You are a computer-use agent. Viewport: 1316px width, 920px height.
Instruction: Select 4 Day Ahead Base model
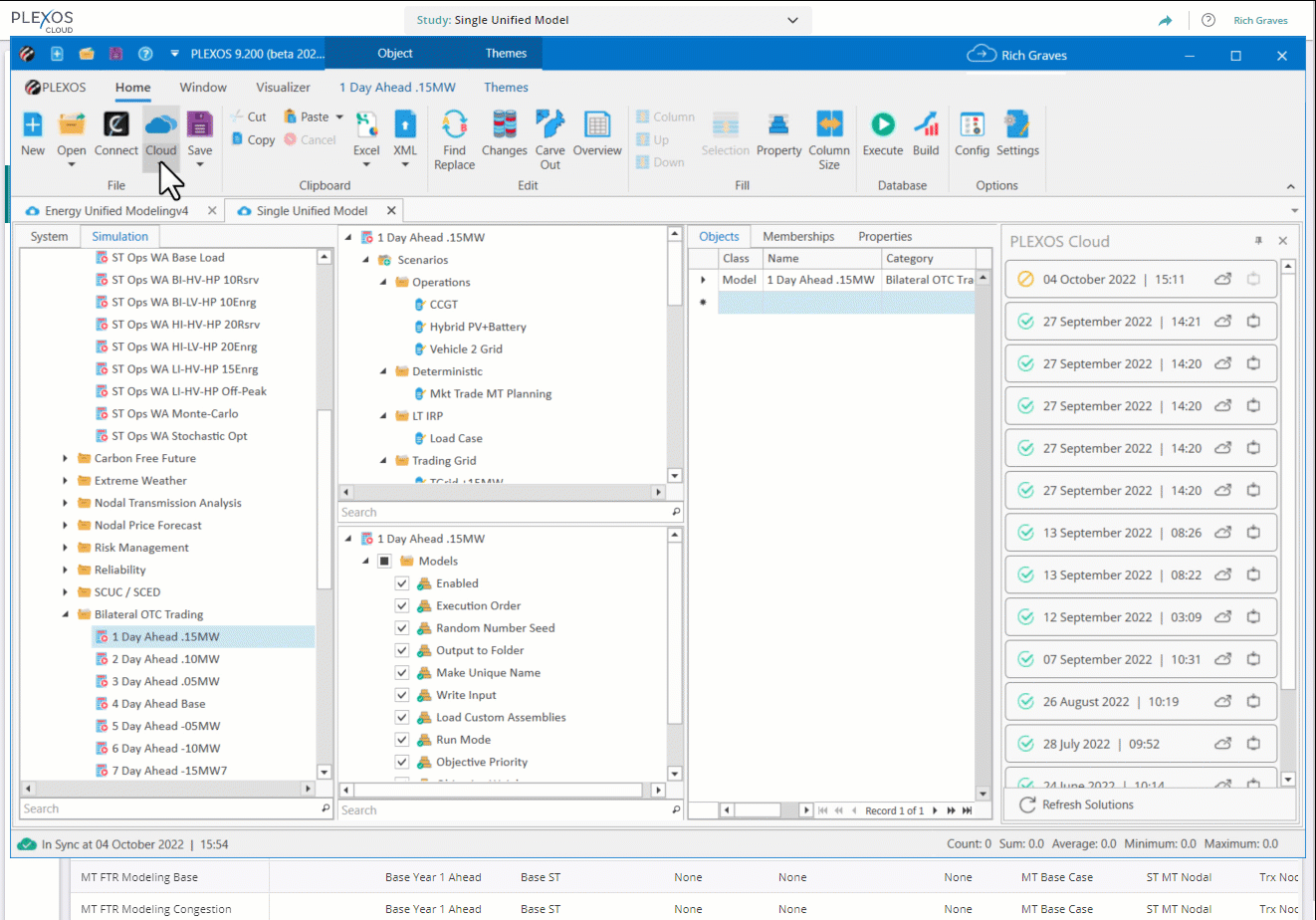[x=158, y=704]
